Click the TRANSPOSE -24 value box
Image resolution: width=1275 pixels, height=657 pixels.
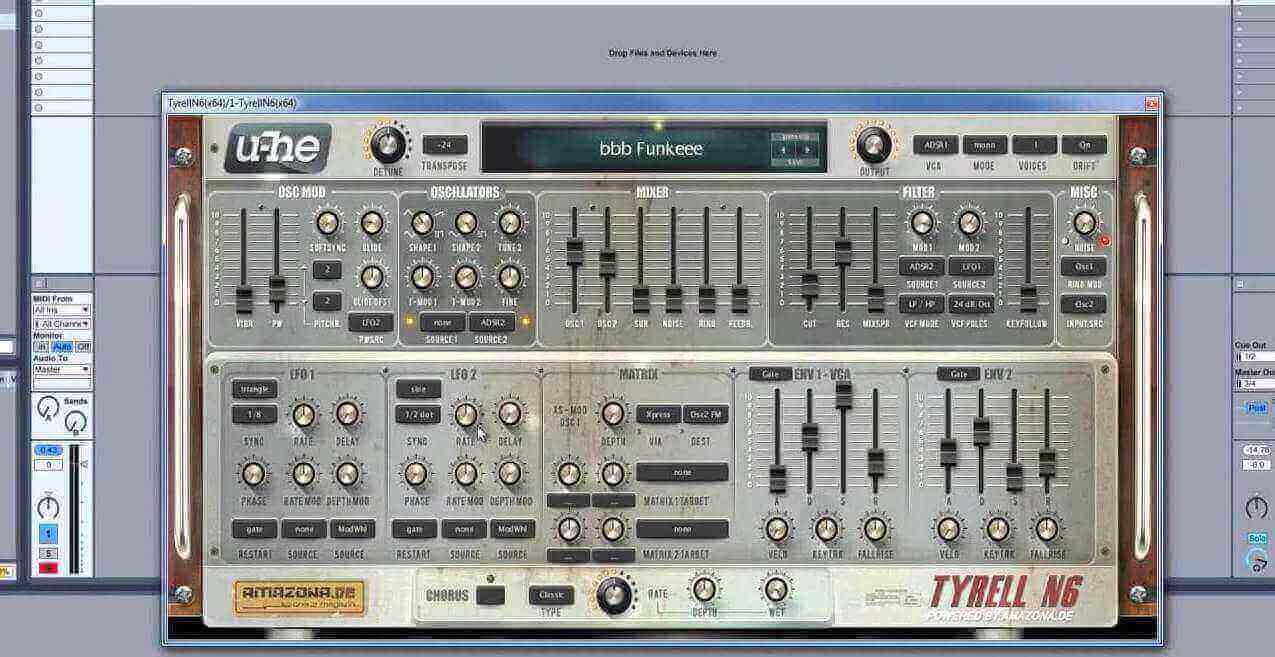click(x=445, y=145)
